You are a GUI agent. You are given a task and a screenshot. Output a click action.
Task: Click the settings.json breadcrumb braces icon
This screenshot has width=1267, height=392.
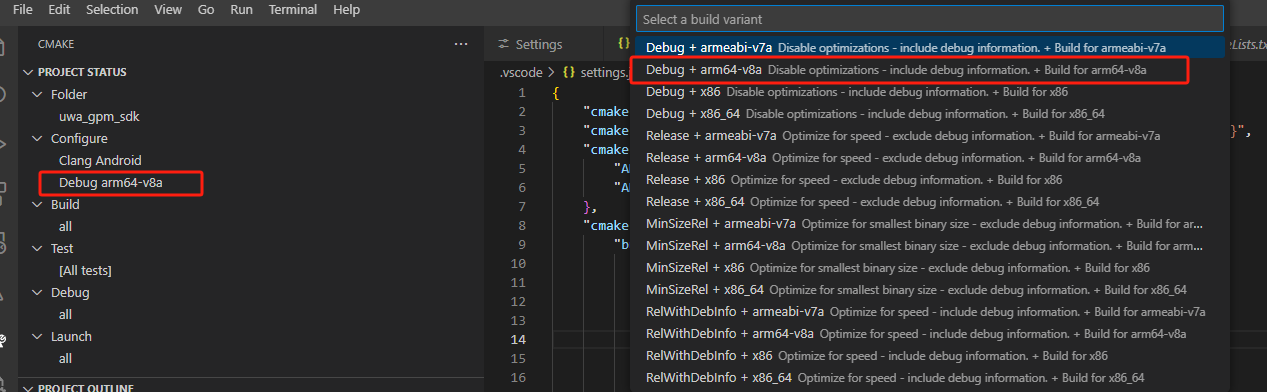click(569, 72)
